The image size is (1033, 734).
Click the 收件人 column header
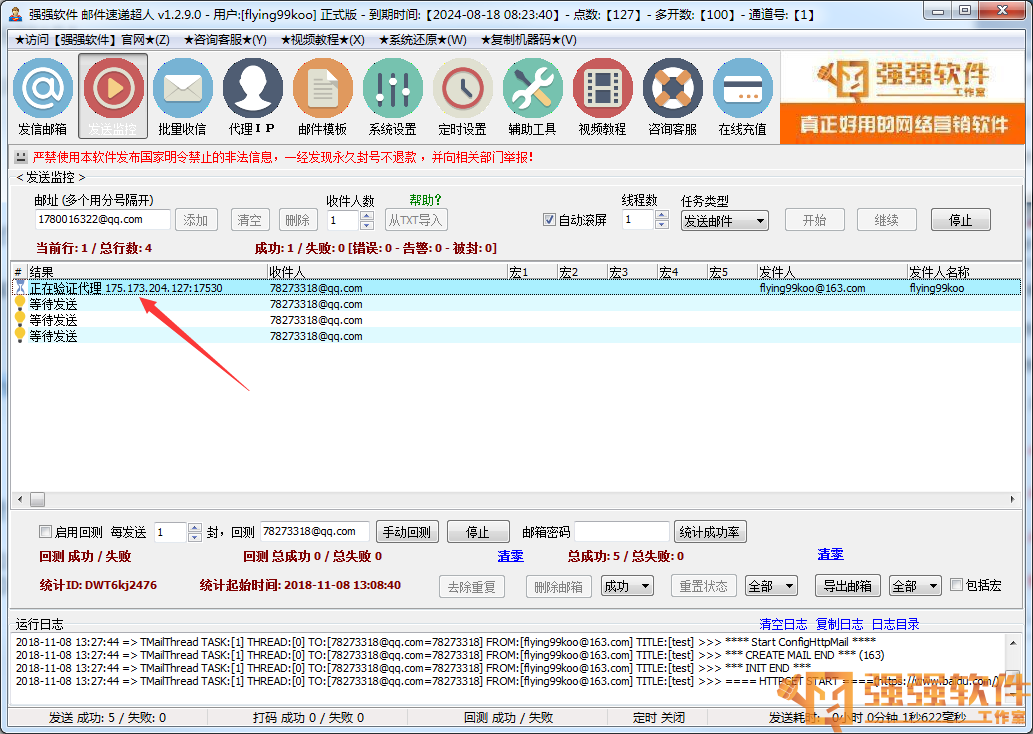[387, 271]
